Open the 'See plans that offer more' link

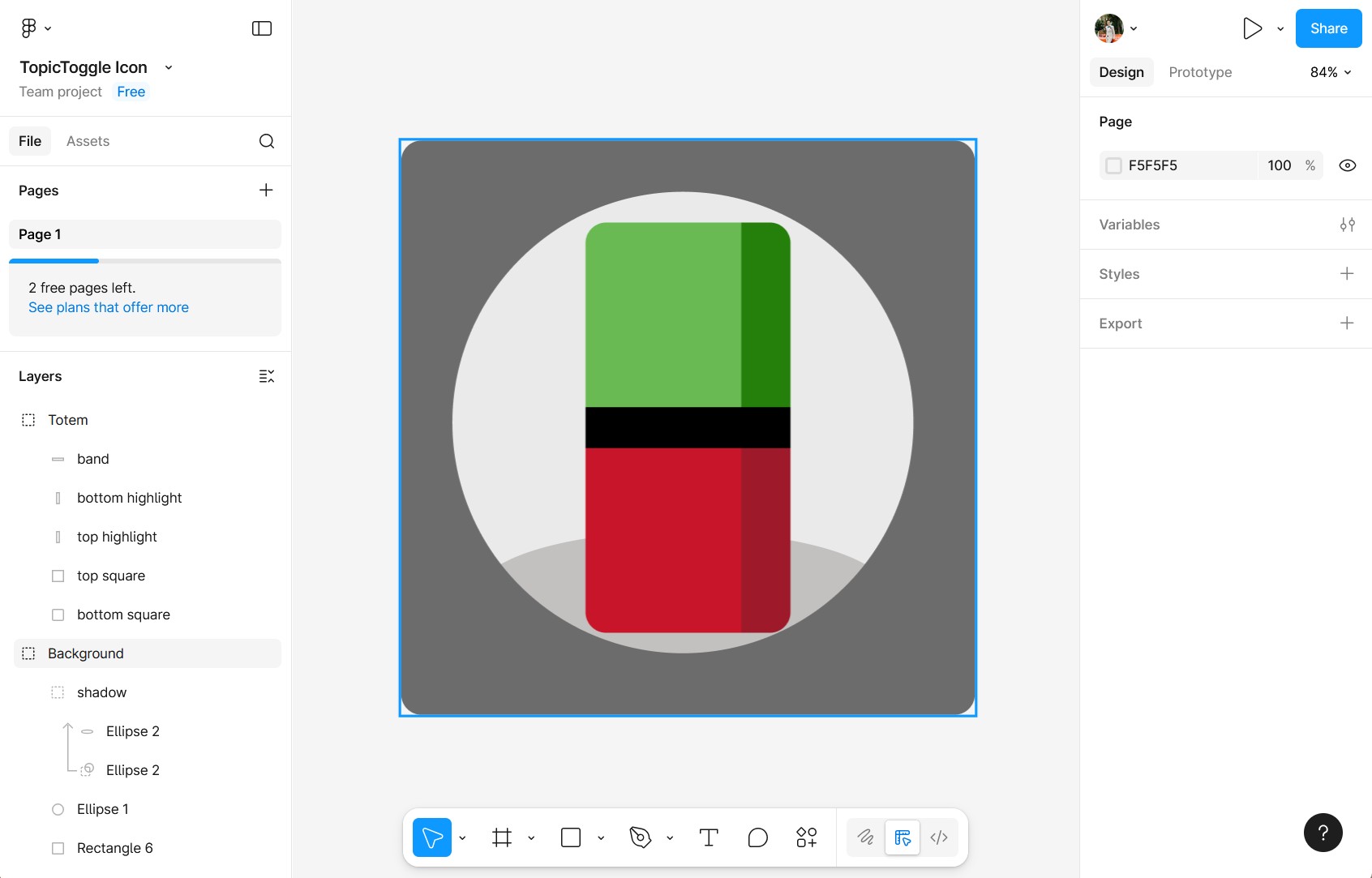pos(109,306)
